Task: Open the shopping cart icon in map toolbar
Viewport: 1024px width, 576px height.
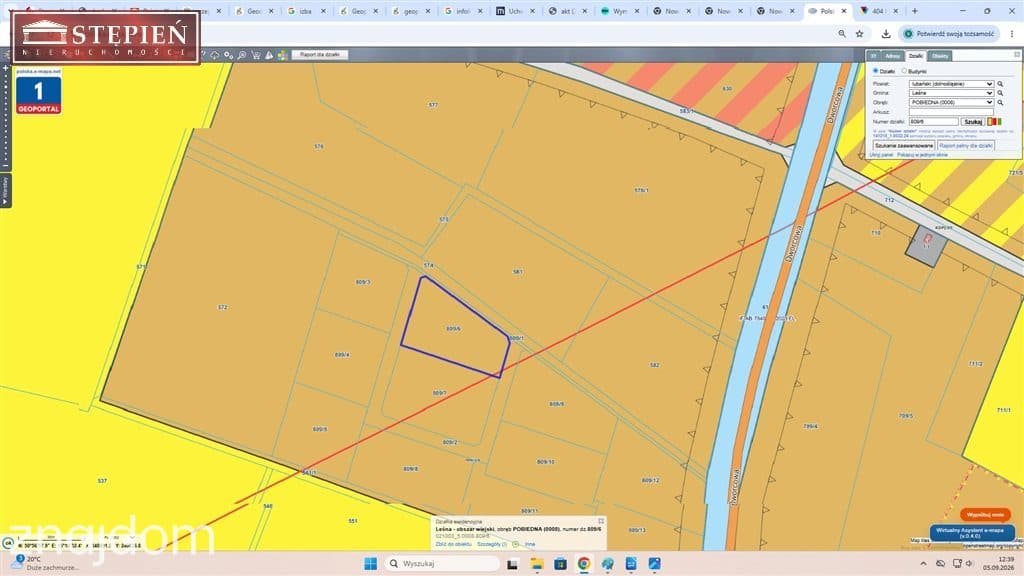Action: [255, 56]
